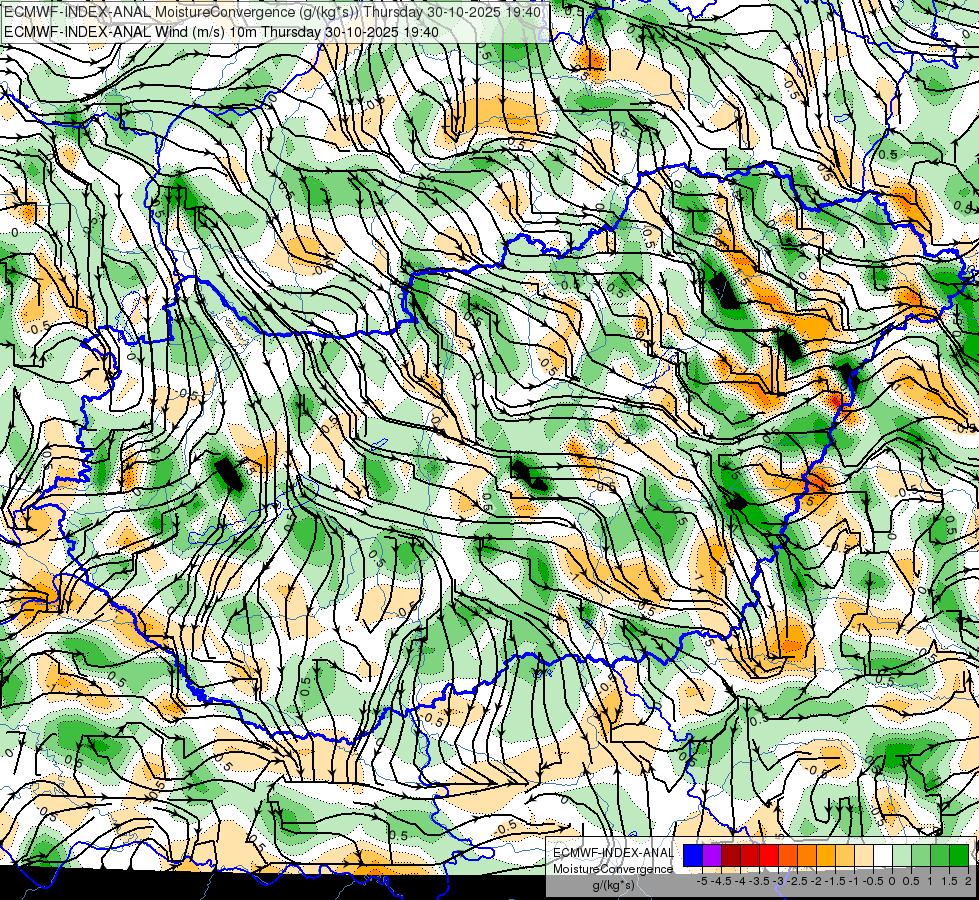
Task: Click the legend unit g/(kg*s)
Action: coord(613,885)
